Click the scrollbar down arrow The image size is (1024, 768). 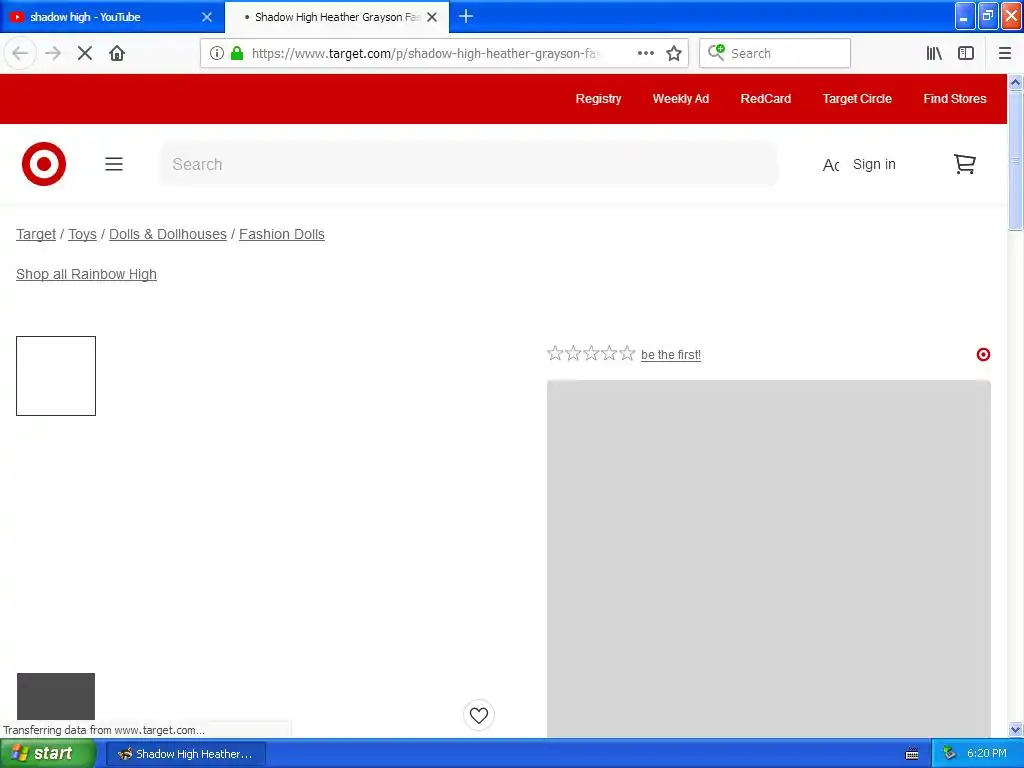pos(1016,729)
